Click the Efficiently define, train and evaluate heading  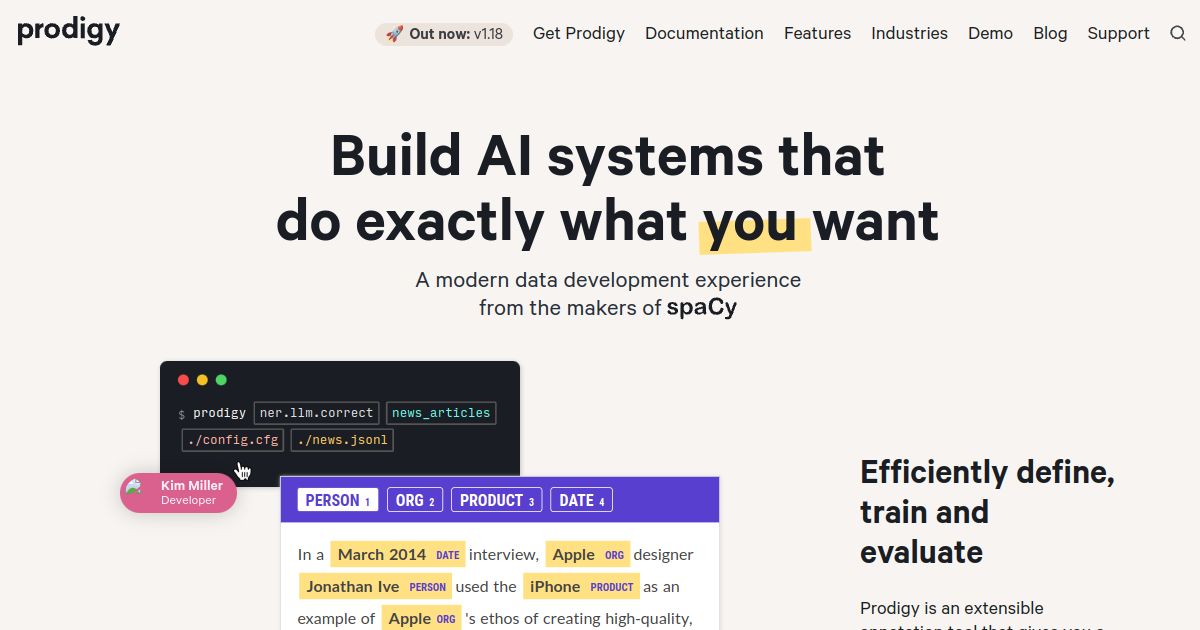(987, 512)
